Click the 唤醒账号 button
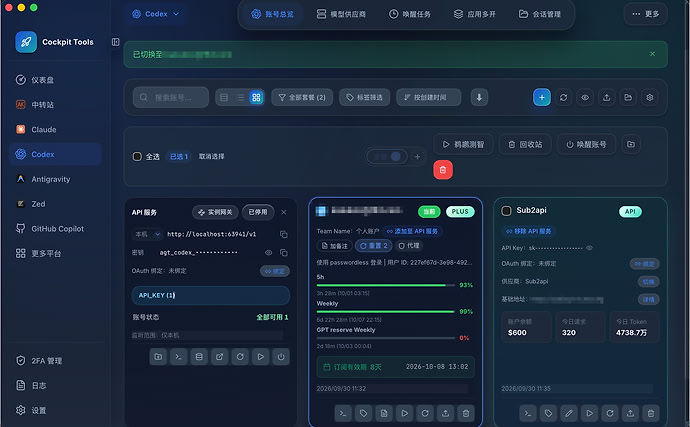Viewport: 690px width, 427px height. (586, 144)
